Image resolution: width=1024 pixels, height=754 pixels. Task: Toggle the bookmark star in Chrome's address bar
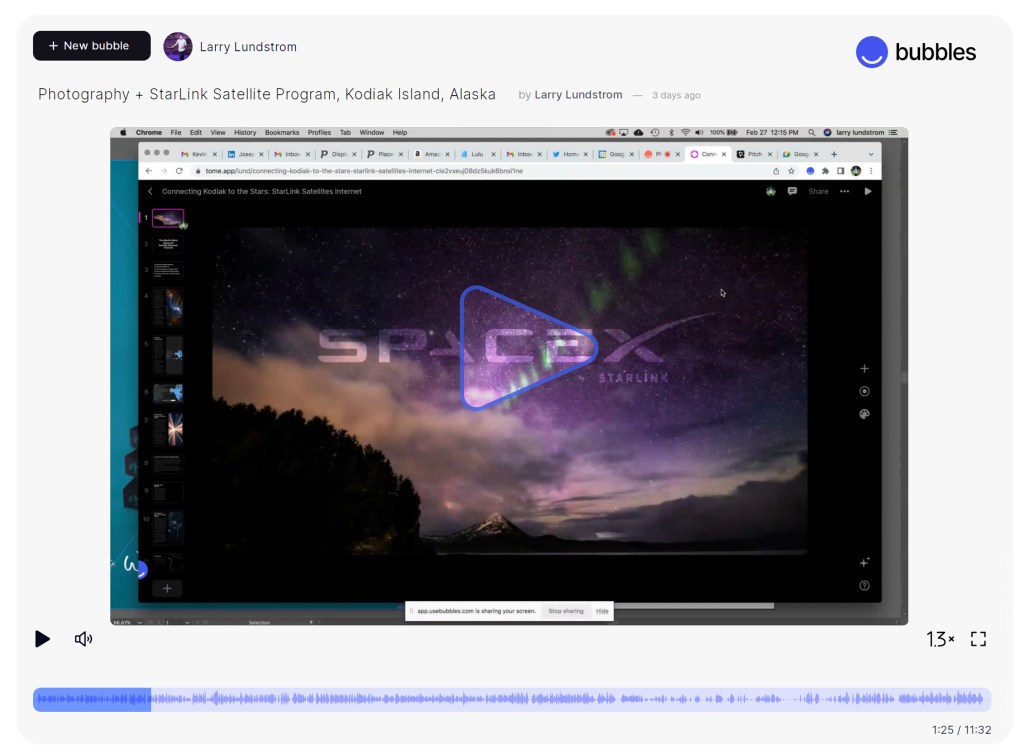(x=791, y=171)
